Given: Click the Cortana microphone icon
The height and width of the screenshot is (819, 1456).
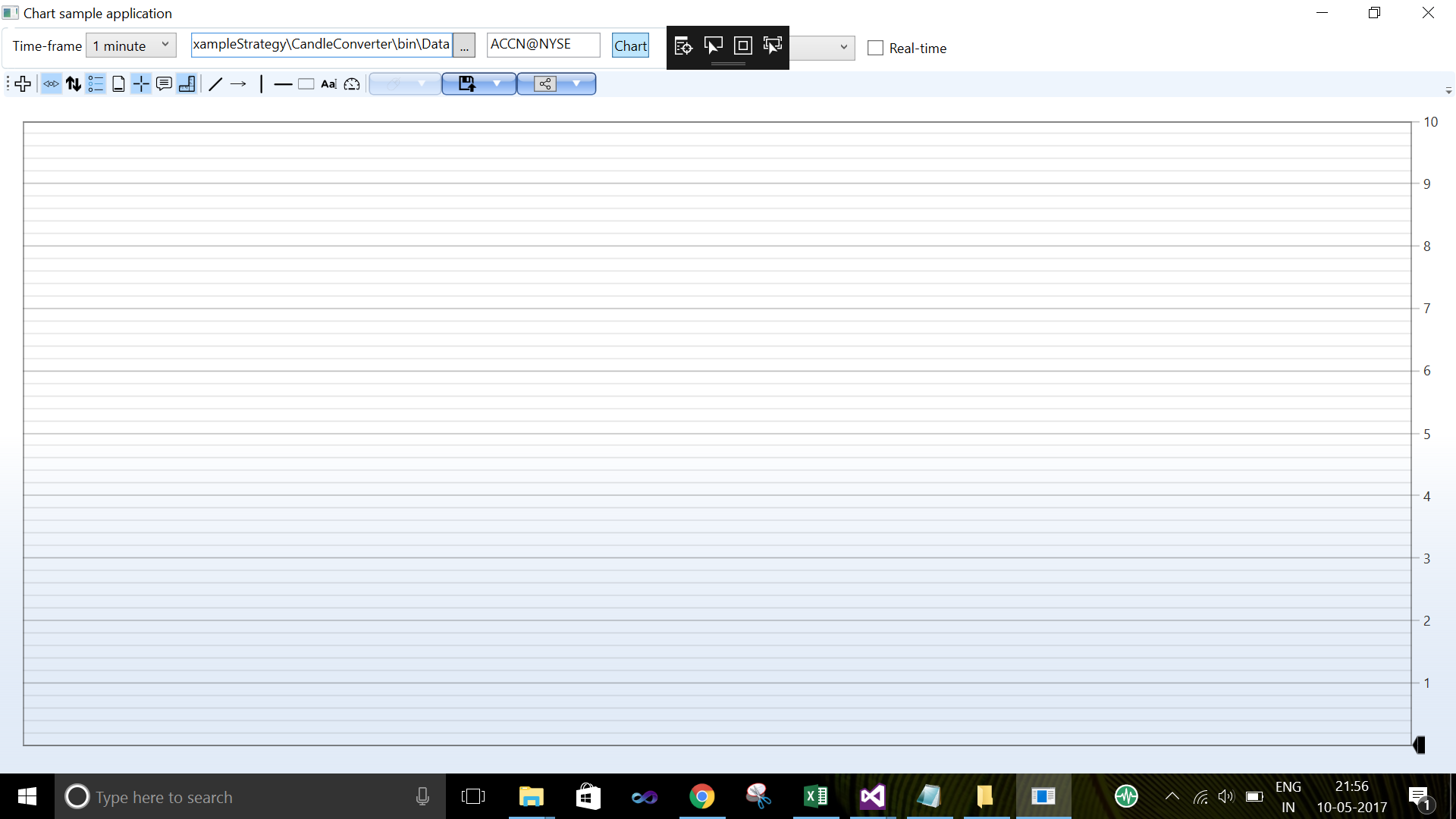Looking at the screenshot, I should 422,796.
